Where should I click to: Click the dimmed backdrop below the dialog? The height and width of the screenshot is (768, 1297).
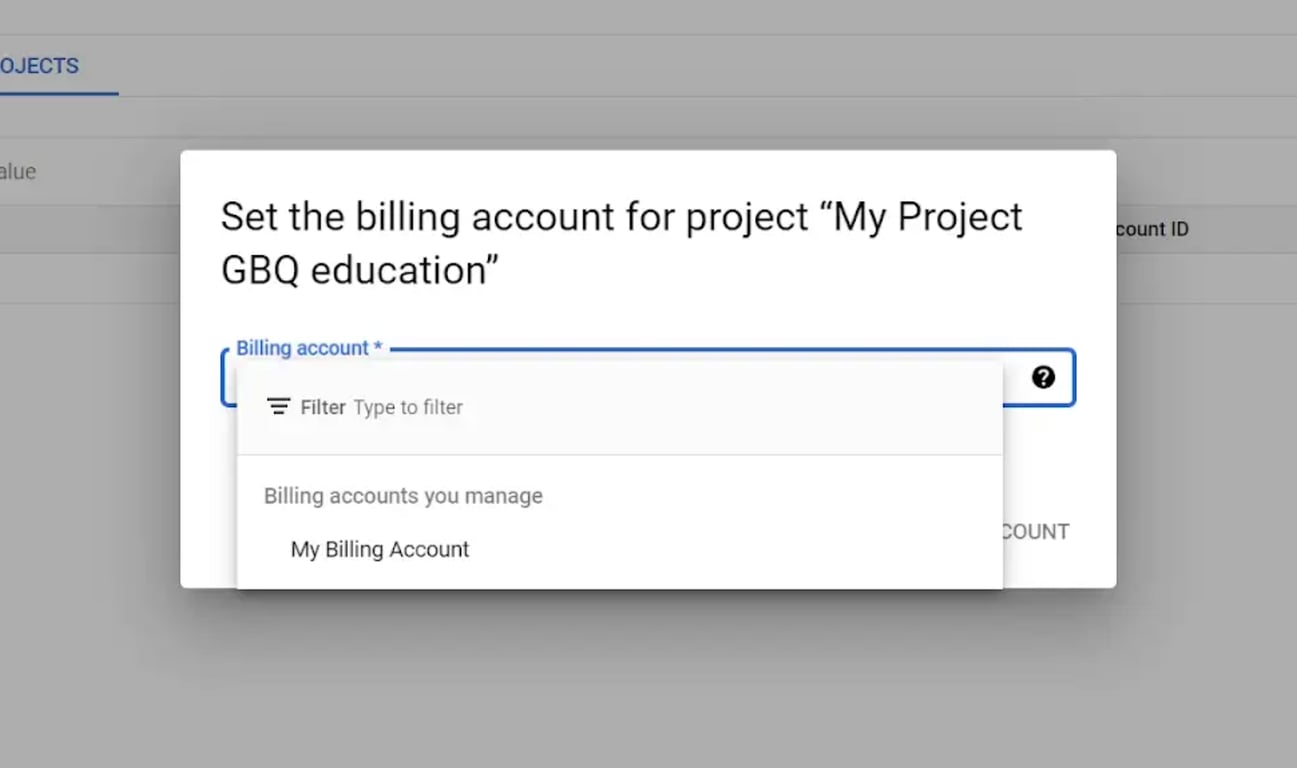pos(648,680)
